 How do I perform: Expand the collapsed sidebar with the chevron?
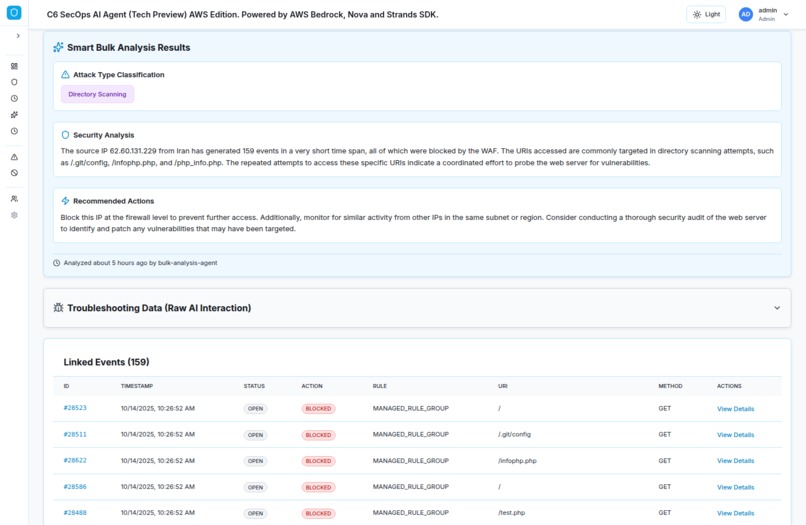(x=18, y=35)
